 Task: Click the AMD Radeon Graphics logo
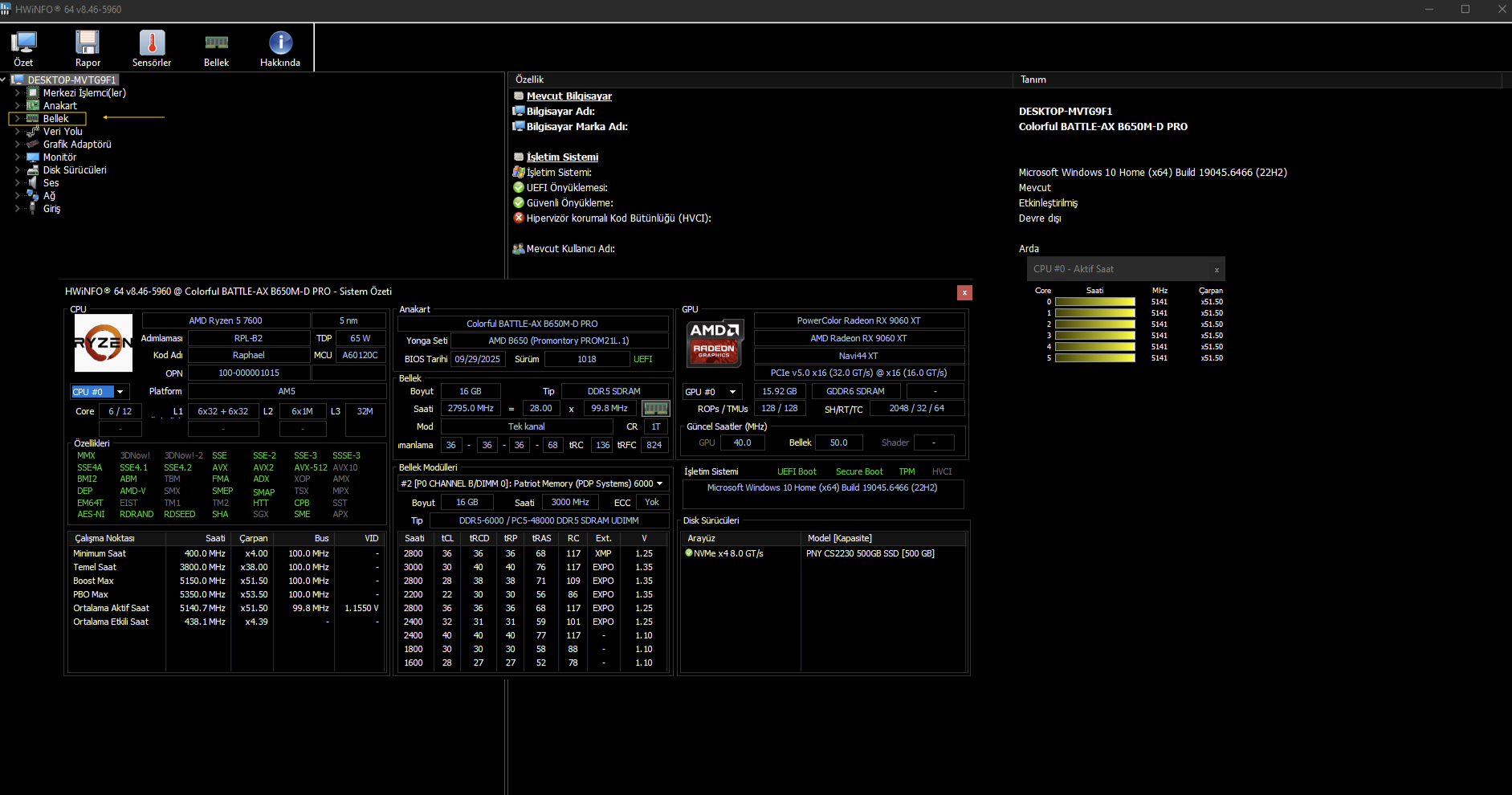coord(715,343)
